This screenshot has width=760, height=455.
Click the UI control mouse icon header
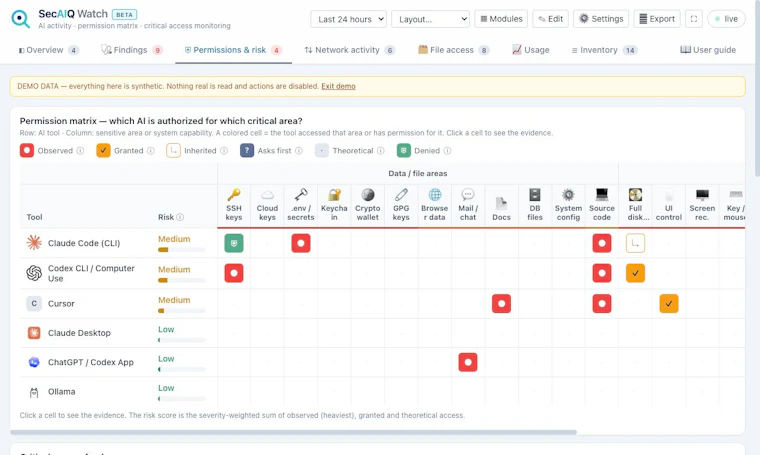tap(669, 195)
